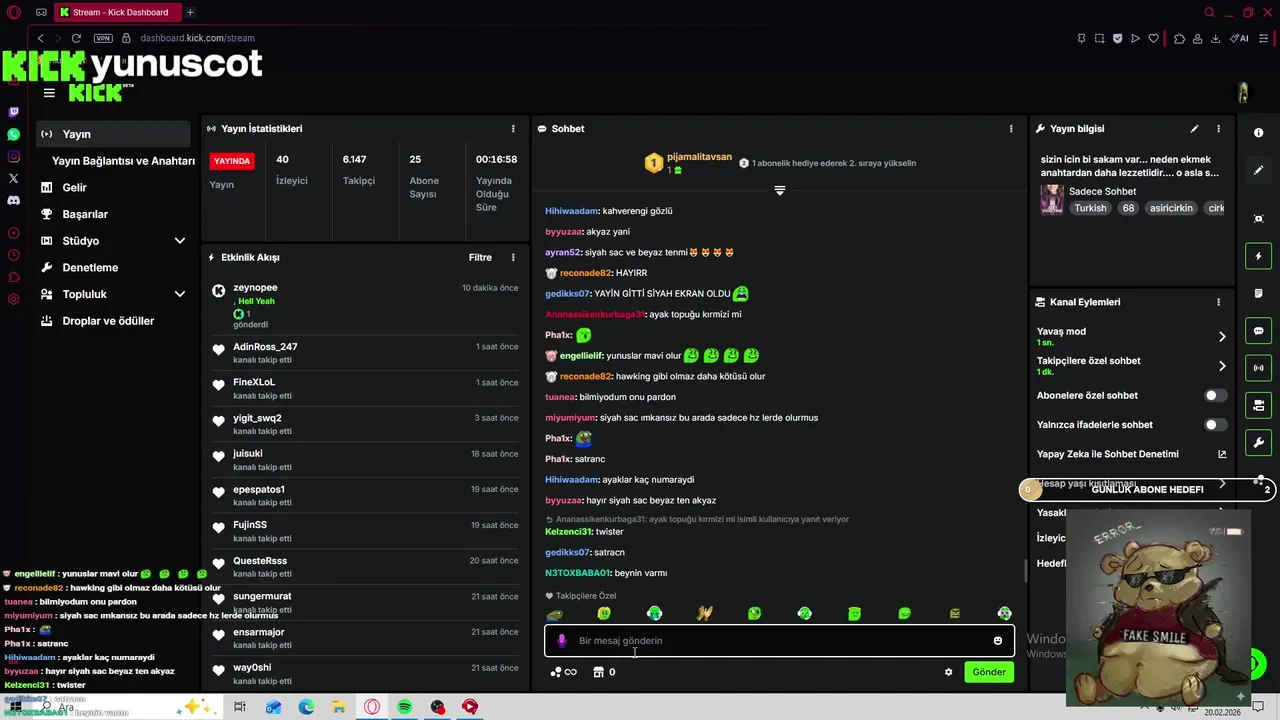Open the info icon in right toolbar
The width and height of the screenshot is (1280, 720).
(x=1258, y=133)
